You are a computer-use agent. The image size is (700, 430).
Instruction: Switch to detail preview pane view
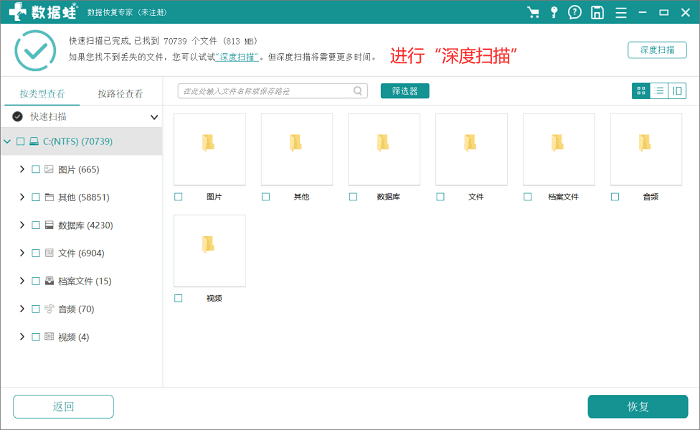[x=677, y=91]
